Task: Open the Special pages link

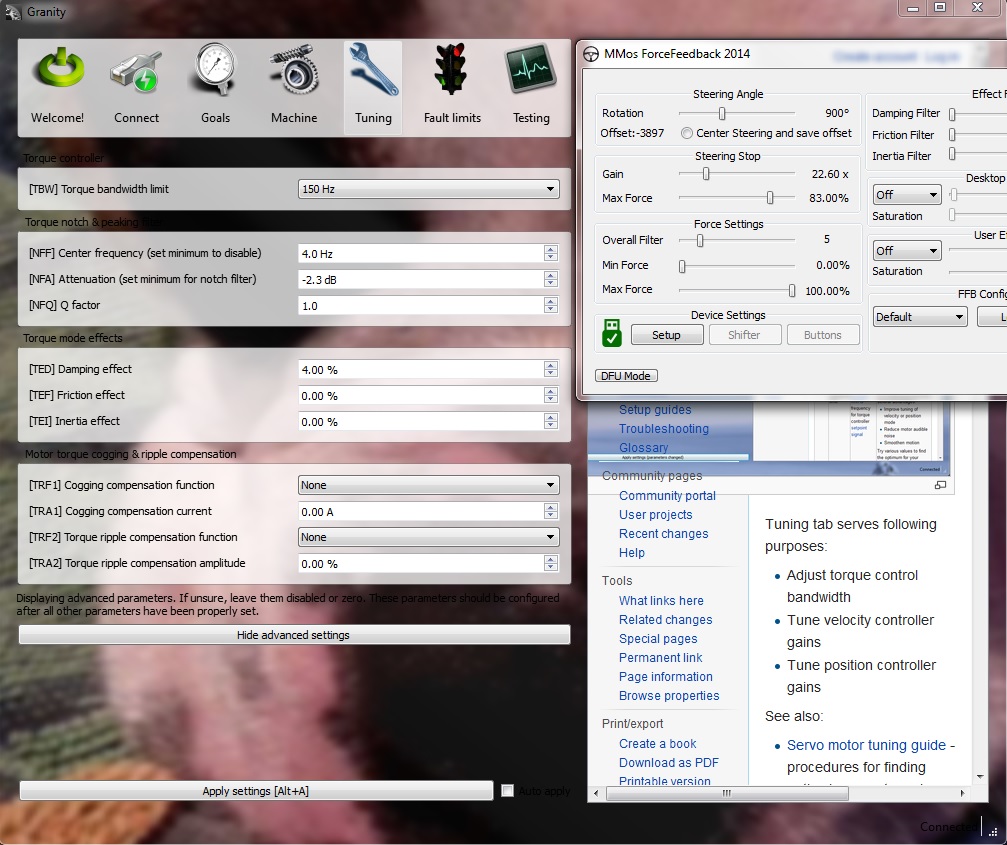Action: click(x=658, y=639)
